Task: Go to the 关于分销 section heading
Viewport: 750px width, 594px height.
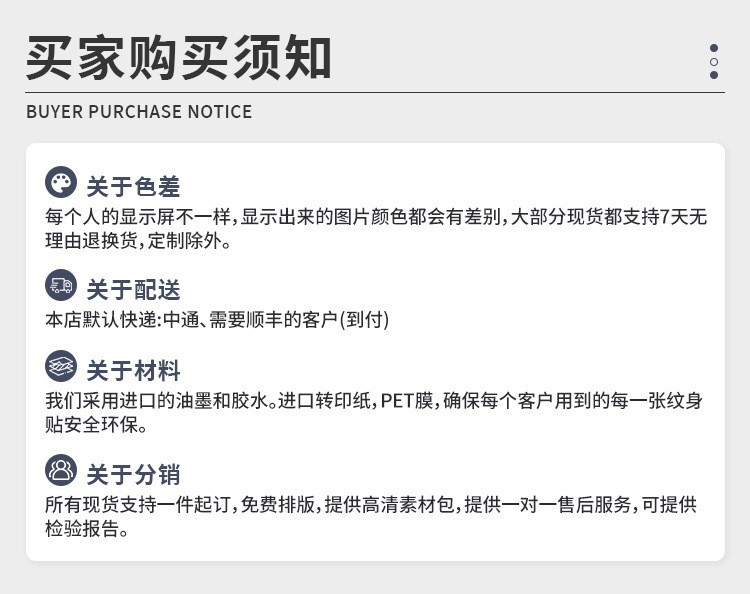Action: coord(133,474)
